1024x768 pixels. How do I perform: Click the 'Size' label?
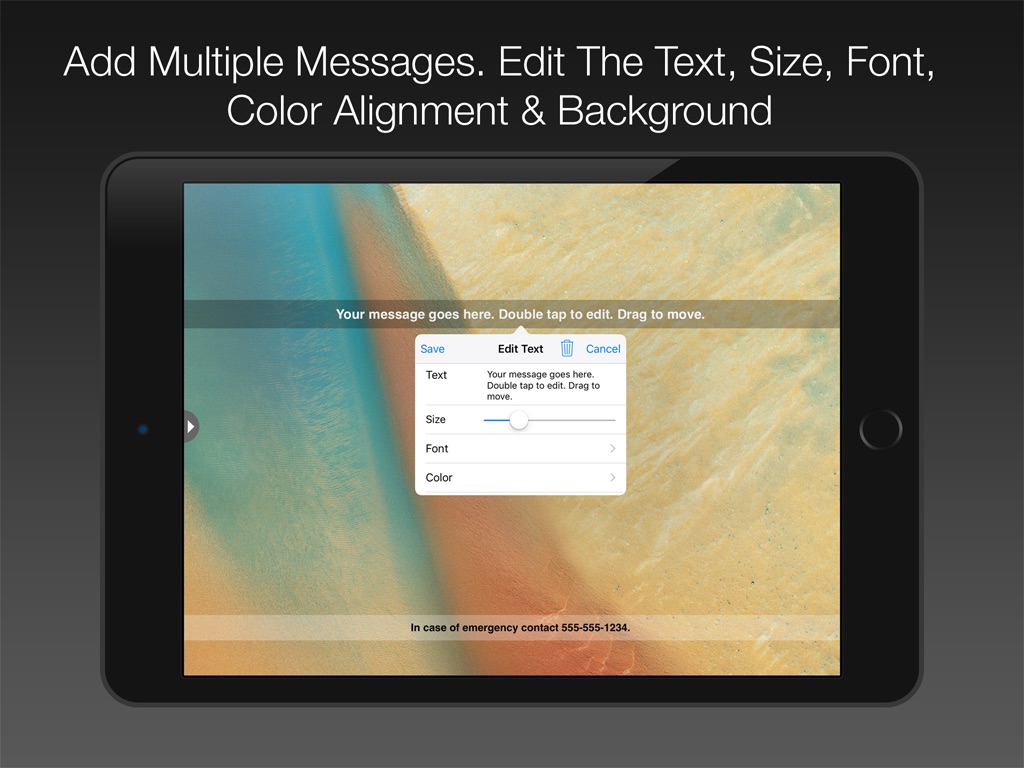click(436, 419)
